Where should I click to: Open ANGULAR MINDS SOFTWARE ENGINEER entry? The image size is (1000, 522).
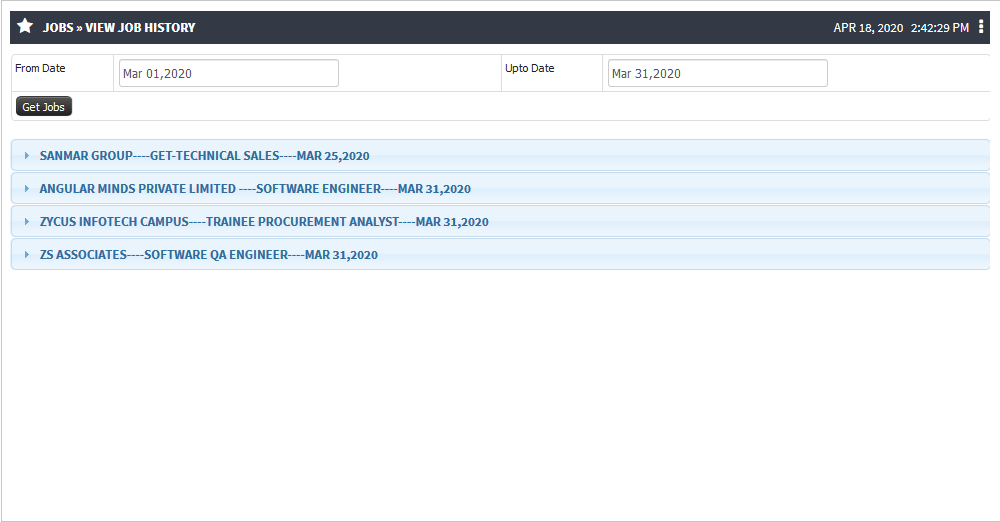pos(501,188)
